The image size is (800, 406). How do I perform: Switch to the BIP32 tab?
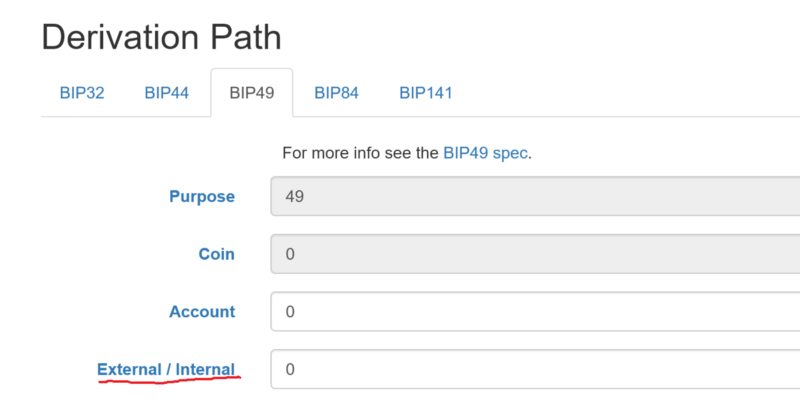tap(82, 93)
